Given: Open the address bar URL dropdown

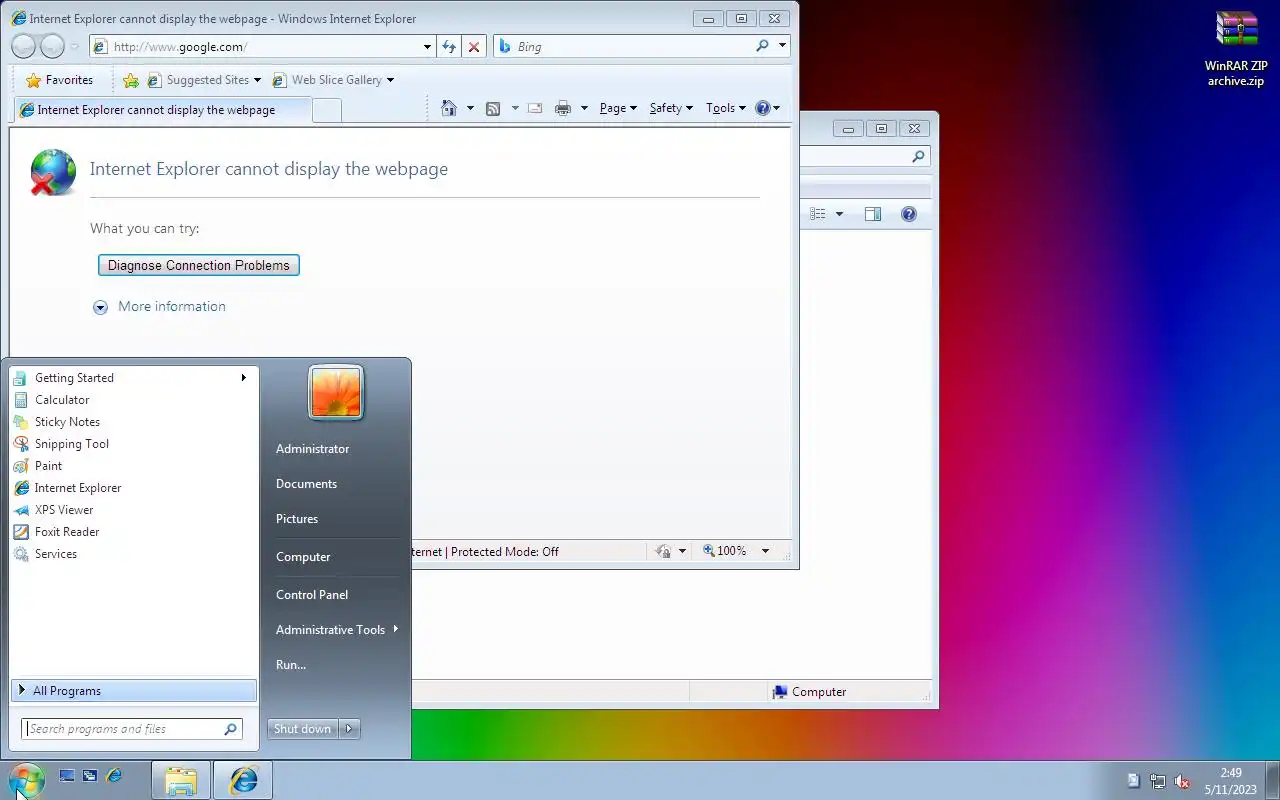Looking at the screenshot, I should point(428,46).
